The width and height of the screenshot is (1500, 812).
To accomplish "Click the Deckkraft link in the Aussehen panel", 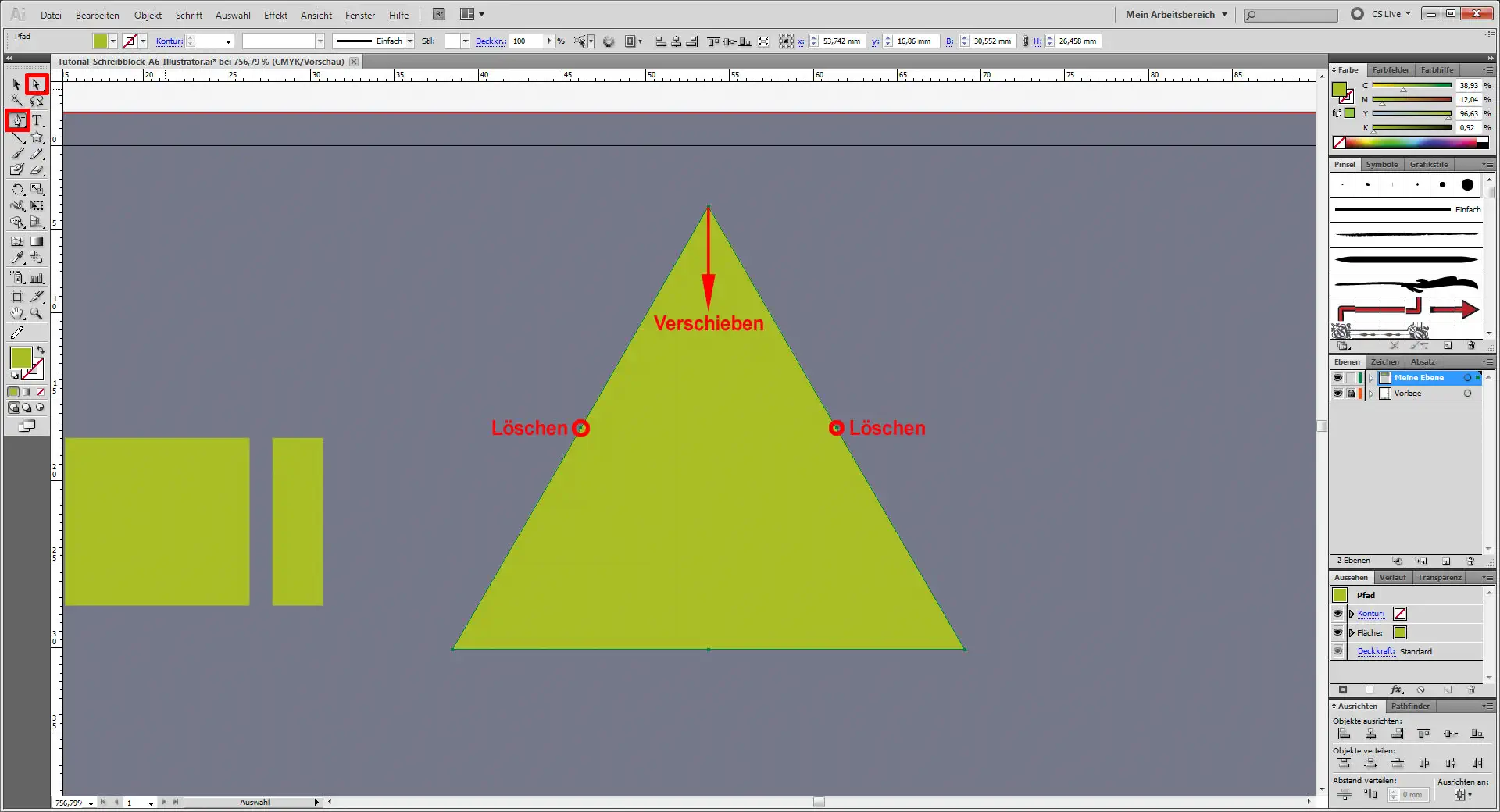I will pyautogui.click(x=1376, y=651).
